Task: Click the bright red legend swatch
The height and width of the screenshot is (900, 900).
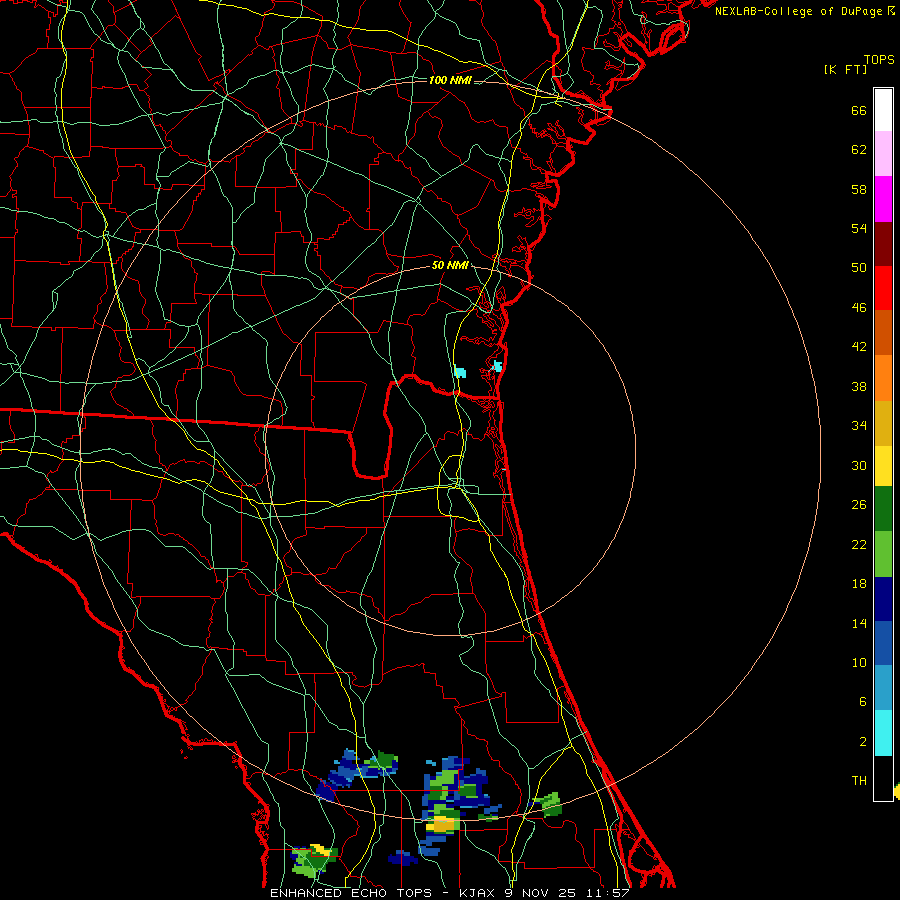Action: [883, 288]
